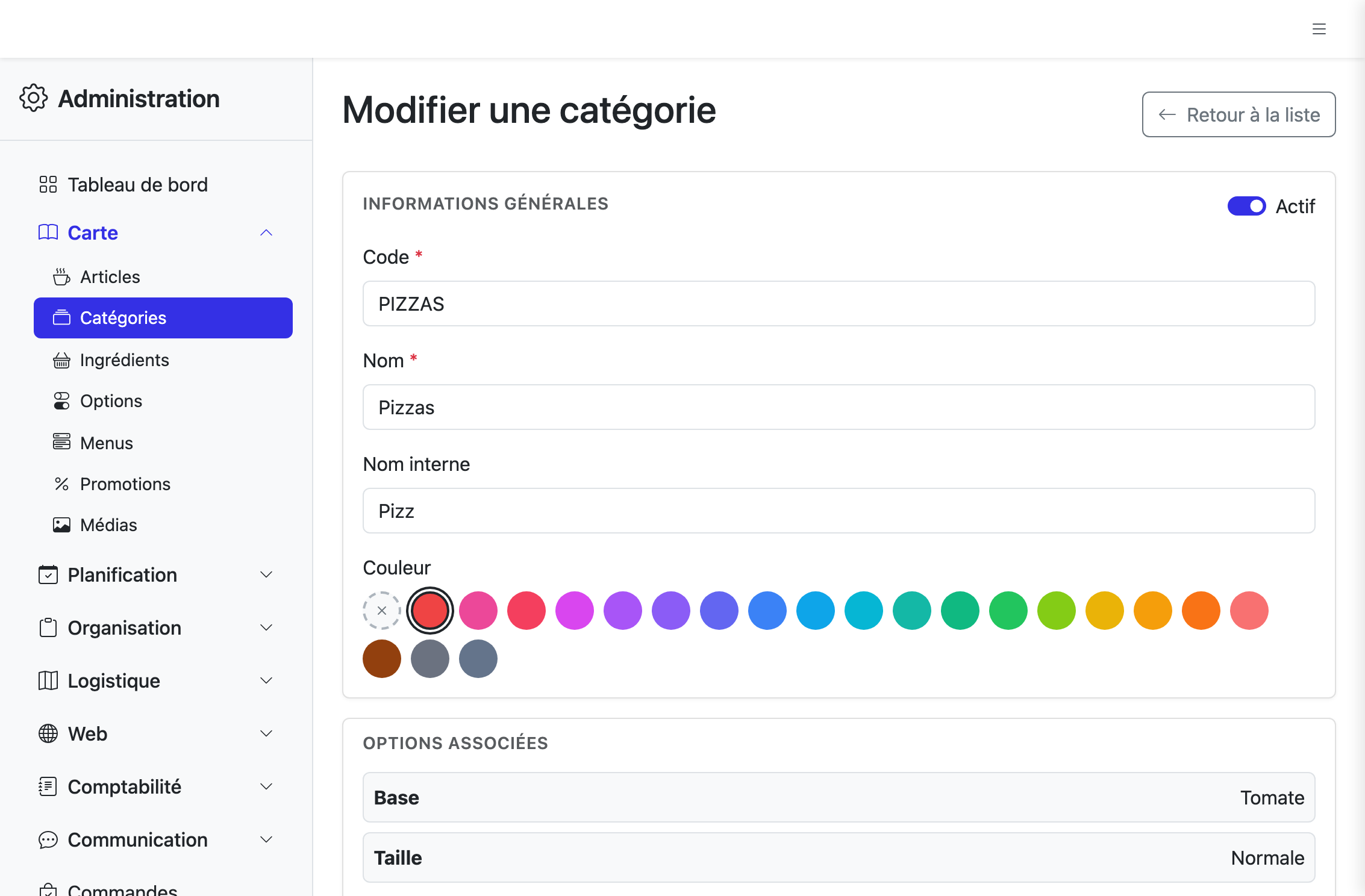Pick the yellow color swatch
This screenshot has width=1365, height=896.
[1105, 611]
